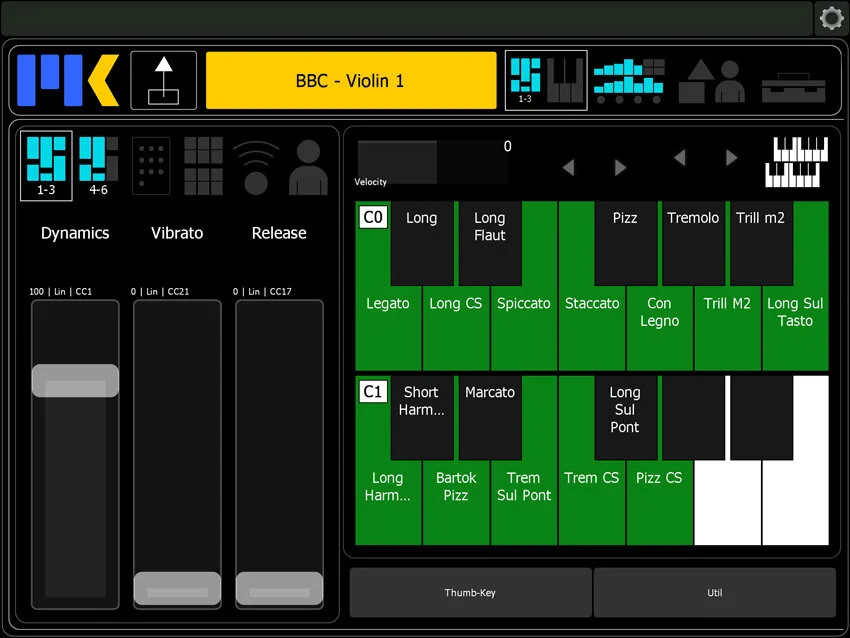Click the C0 octave label
Viewport: 850px width, 638px height.
point(373,217)
